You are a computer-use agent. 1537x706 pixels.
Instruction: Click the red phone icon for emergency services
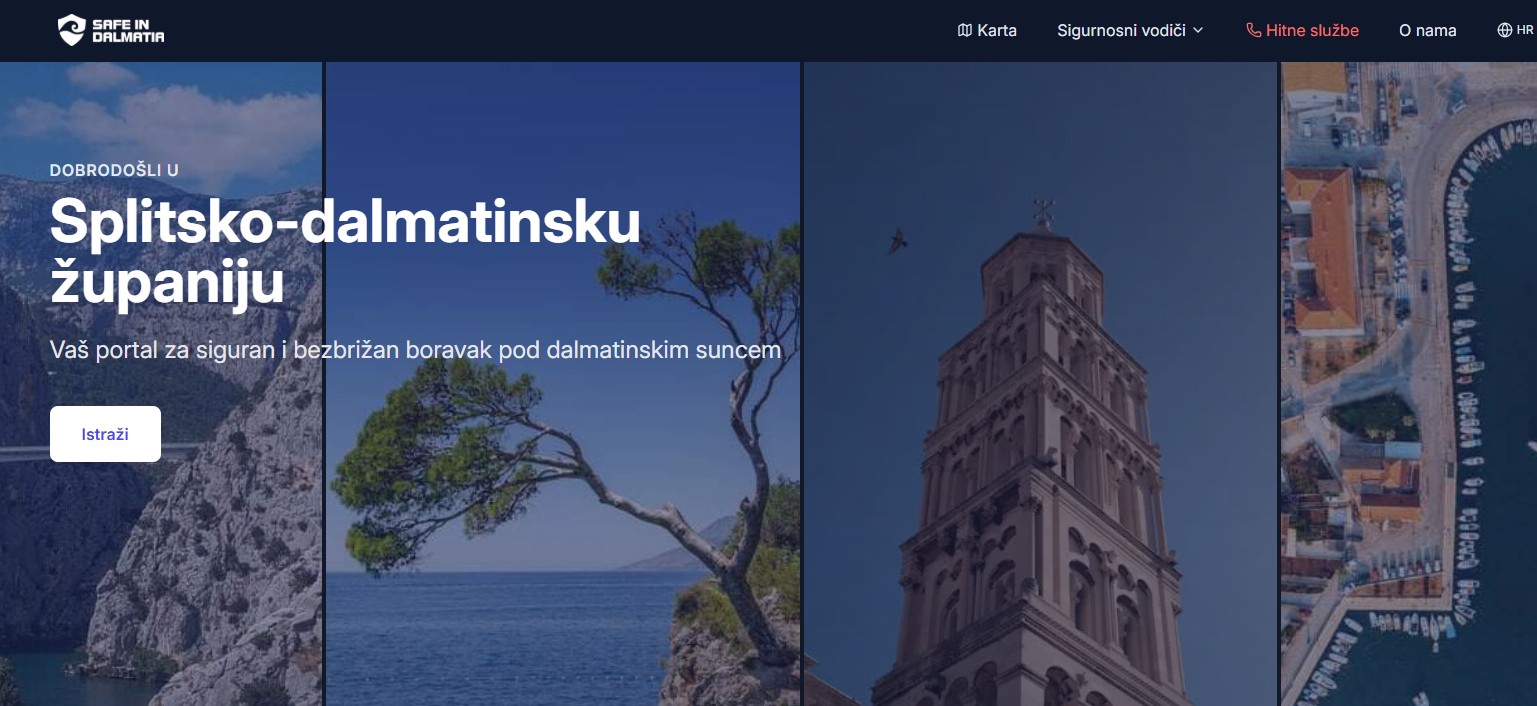point(1253,30)
